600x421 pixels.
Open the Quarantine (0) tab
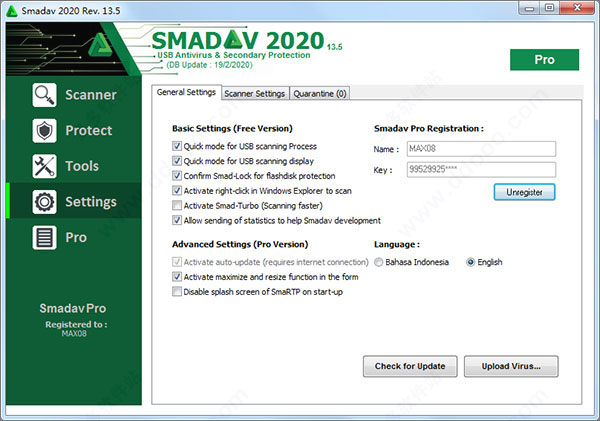(x=320, y=94)
